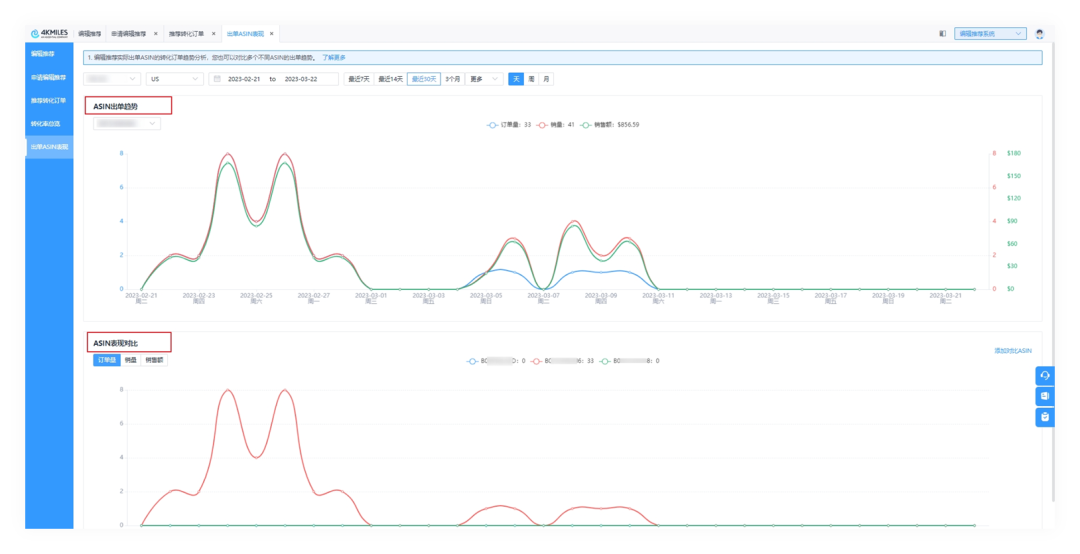The width and height of the screenshot is (1080, 554).
Task: Select the 3个月 range button
Action: [x=453, y=79]
